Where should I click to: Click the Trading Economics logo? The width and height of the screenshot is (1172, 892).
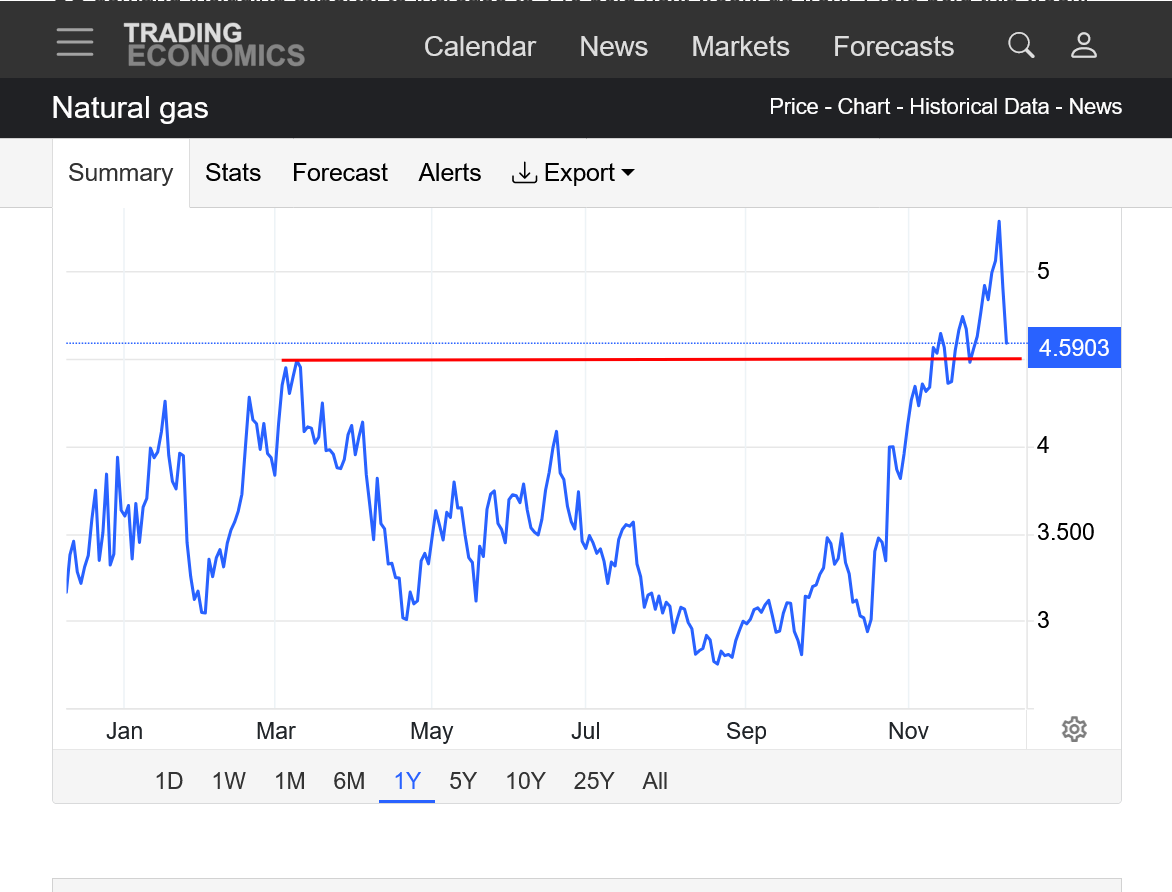coord(214,45)
